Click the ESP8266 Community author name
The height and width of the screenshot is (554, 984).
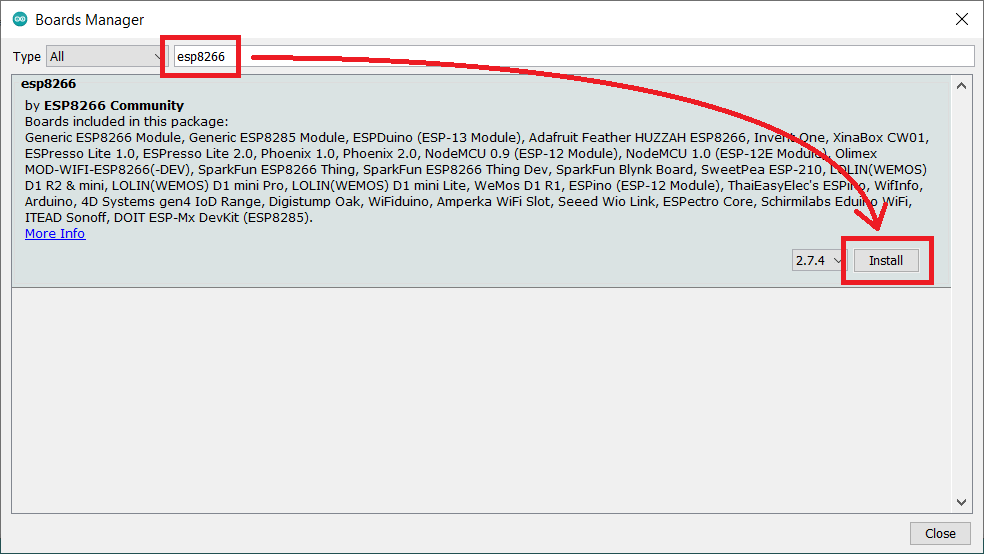[114, 105]
